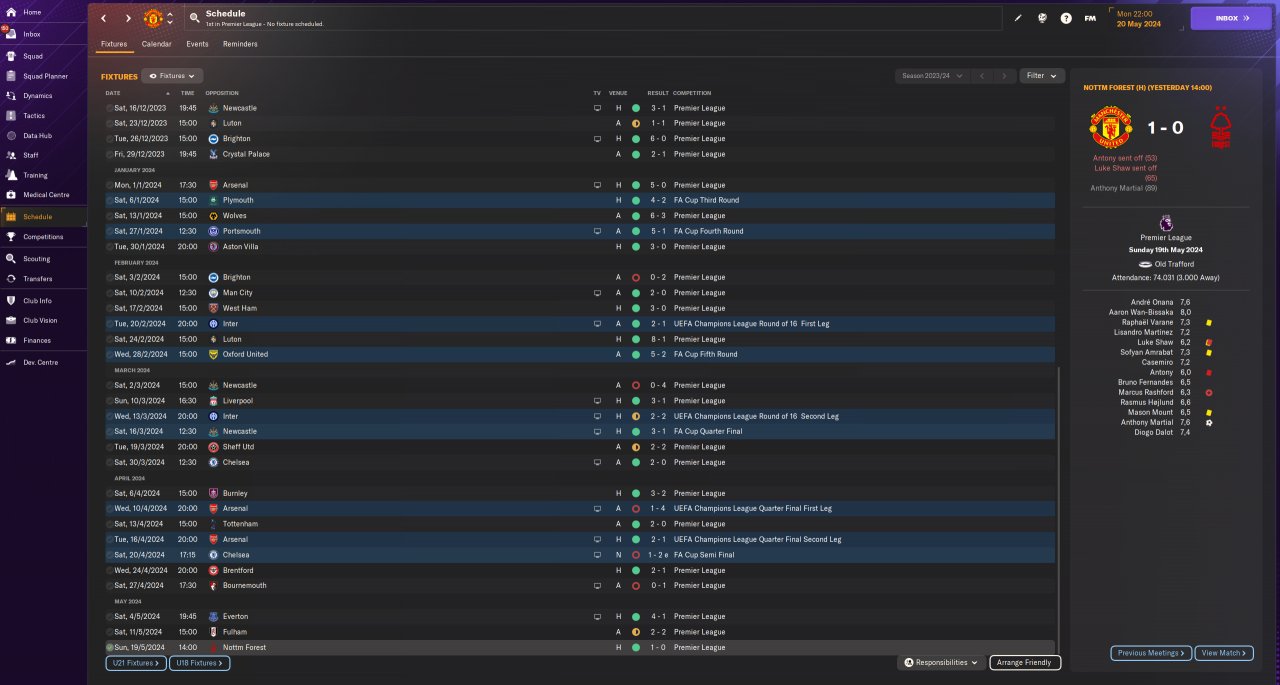The width and height of the screenshot is (1280, 685).
Task: Toggle the reminder circle for Crystal Palace fixture
Action: tap(110, 154)
